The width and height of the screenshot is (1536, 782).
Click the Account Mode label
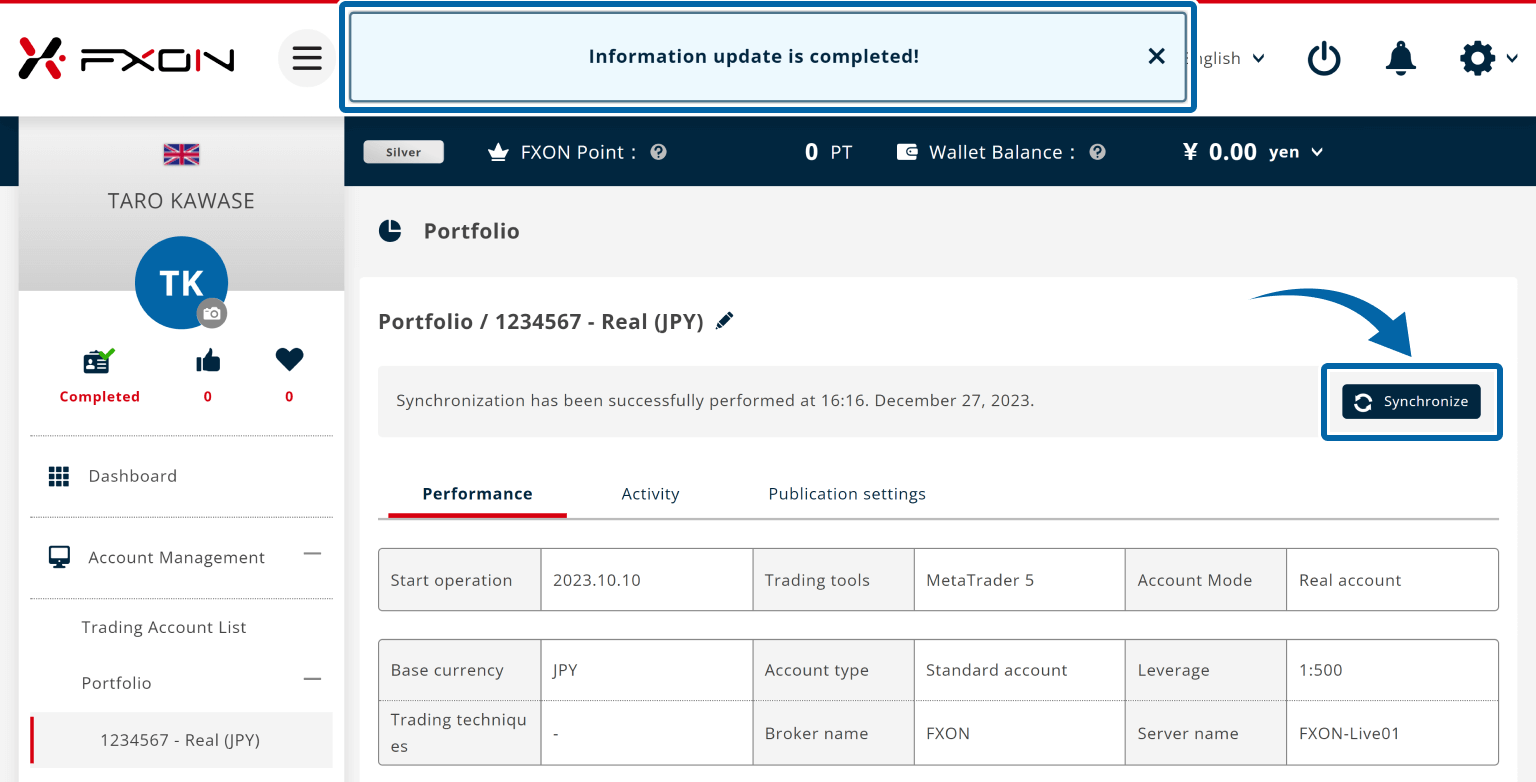pos(1194,580)
